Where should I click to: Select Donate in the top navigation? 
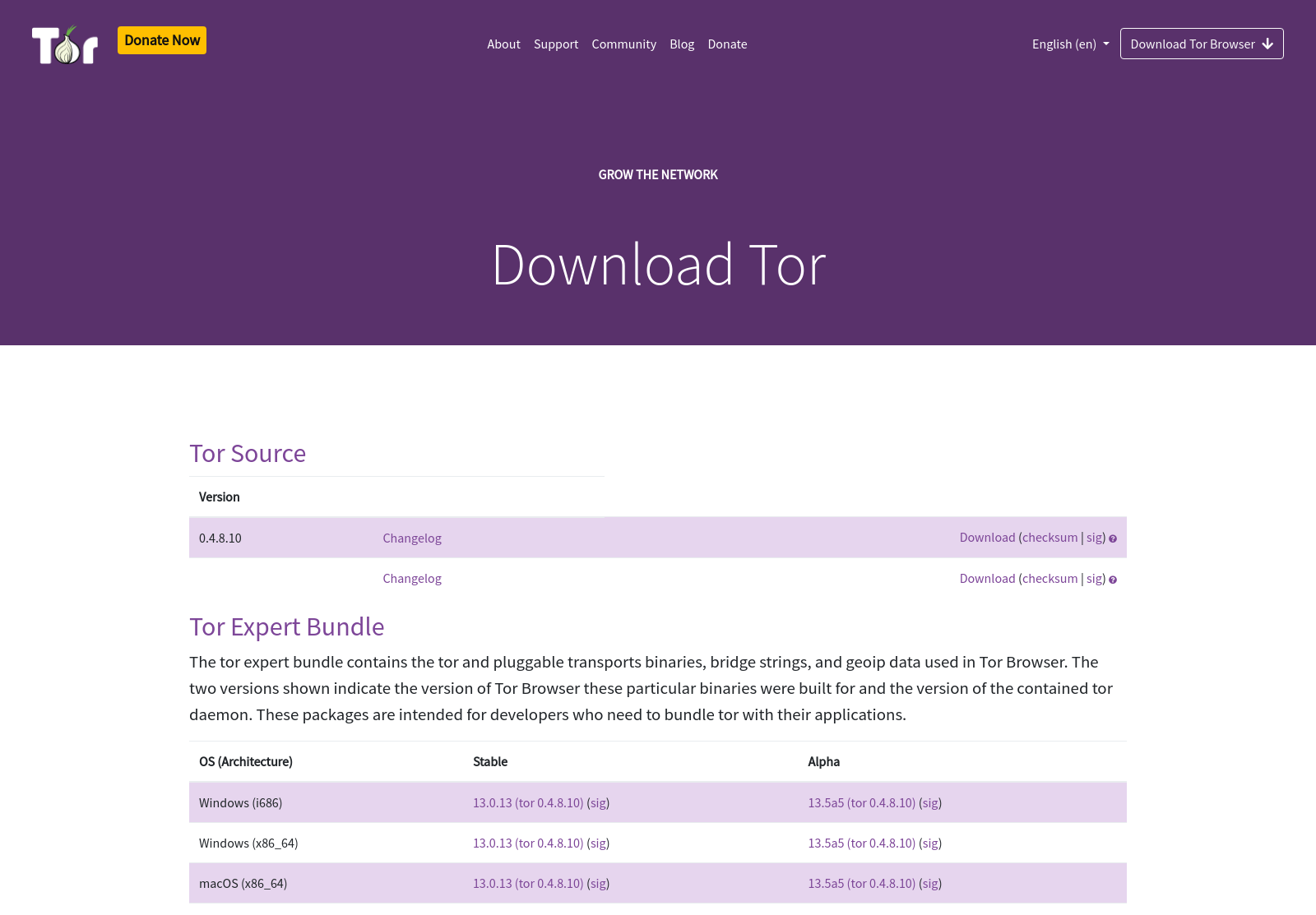[x=728, y=44]
